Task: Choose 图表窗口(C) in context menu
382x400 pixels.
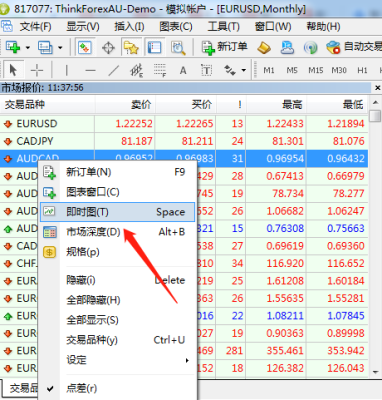Action: (x=117, y=192)
